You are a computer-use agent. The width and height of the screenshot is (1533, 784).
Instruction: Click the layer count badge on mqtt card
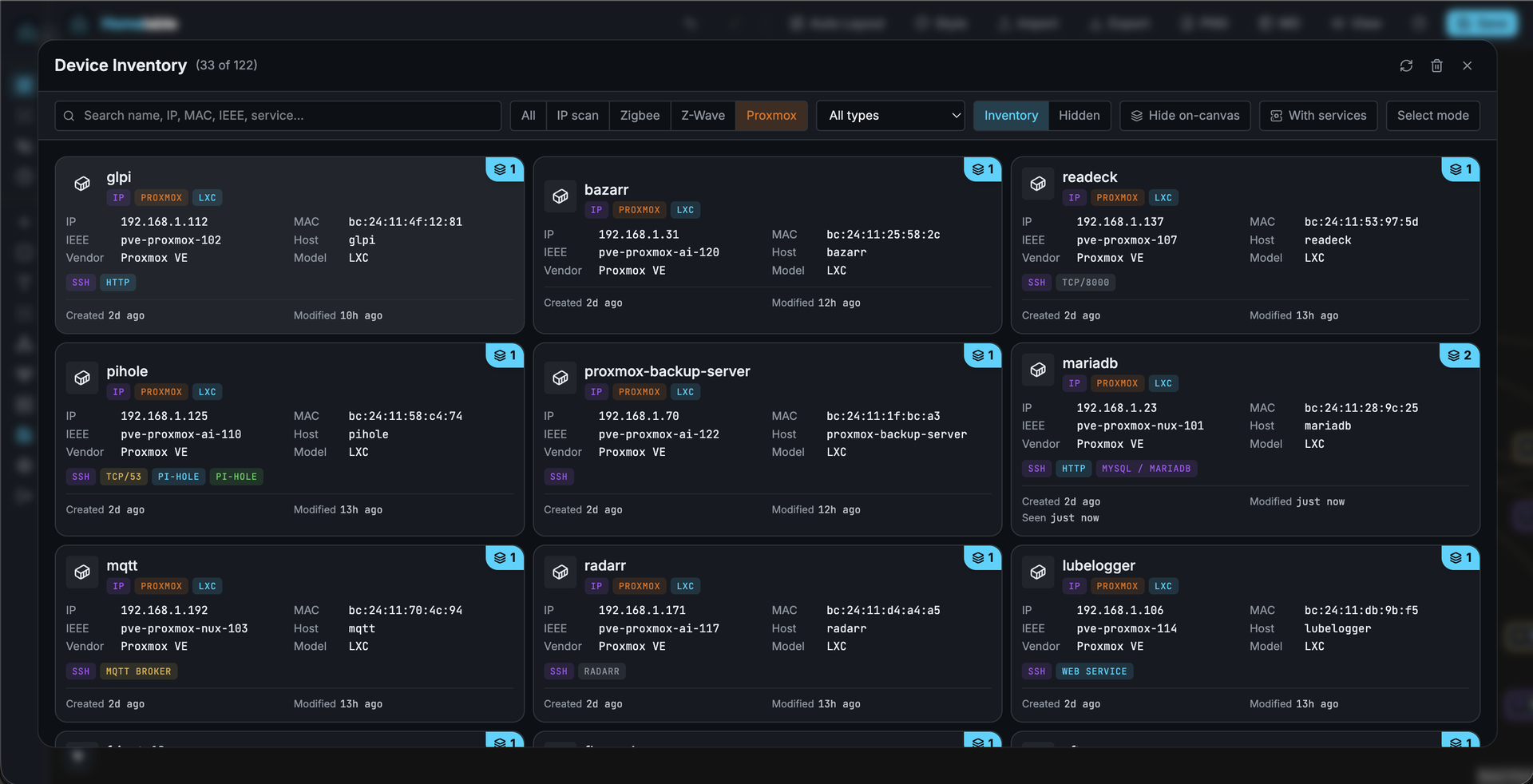[505, 557]
